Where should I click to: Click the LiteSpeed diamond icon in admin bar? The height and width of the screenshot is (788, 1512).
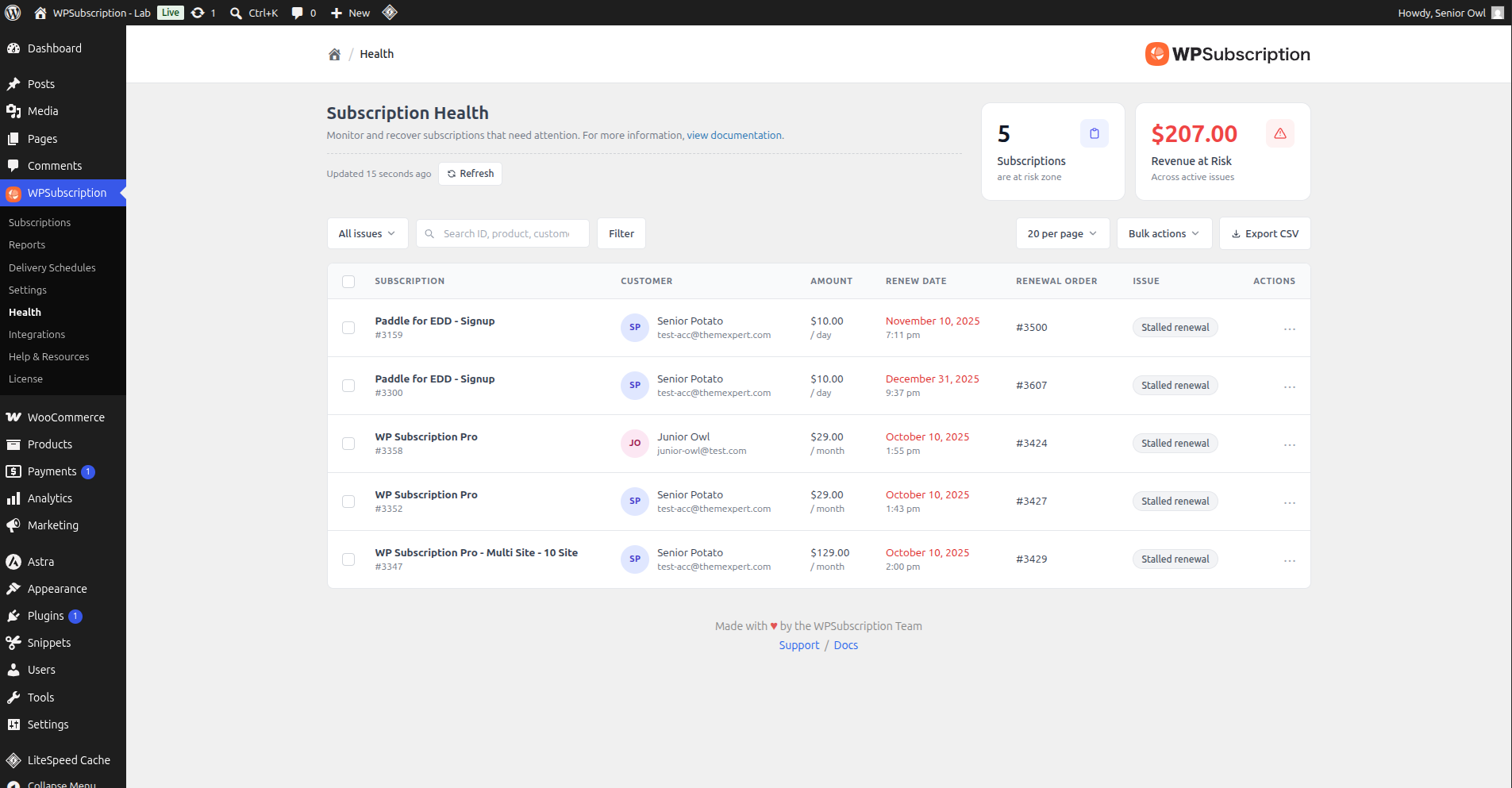click(390, 13)
